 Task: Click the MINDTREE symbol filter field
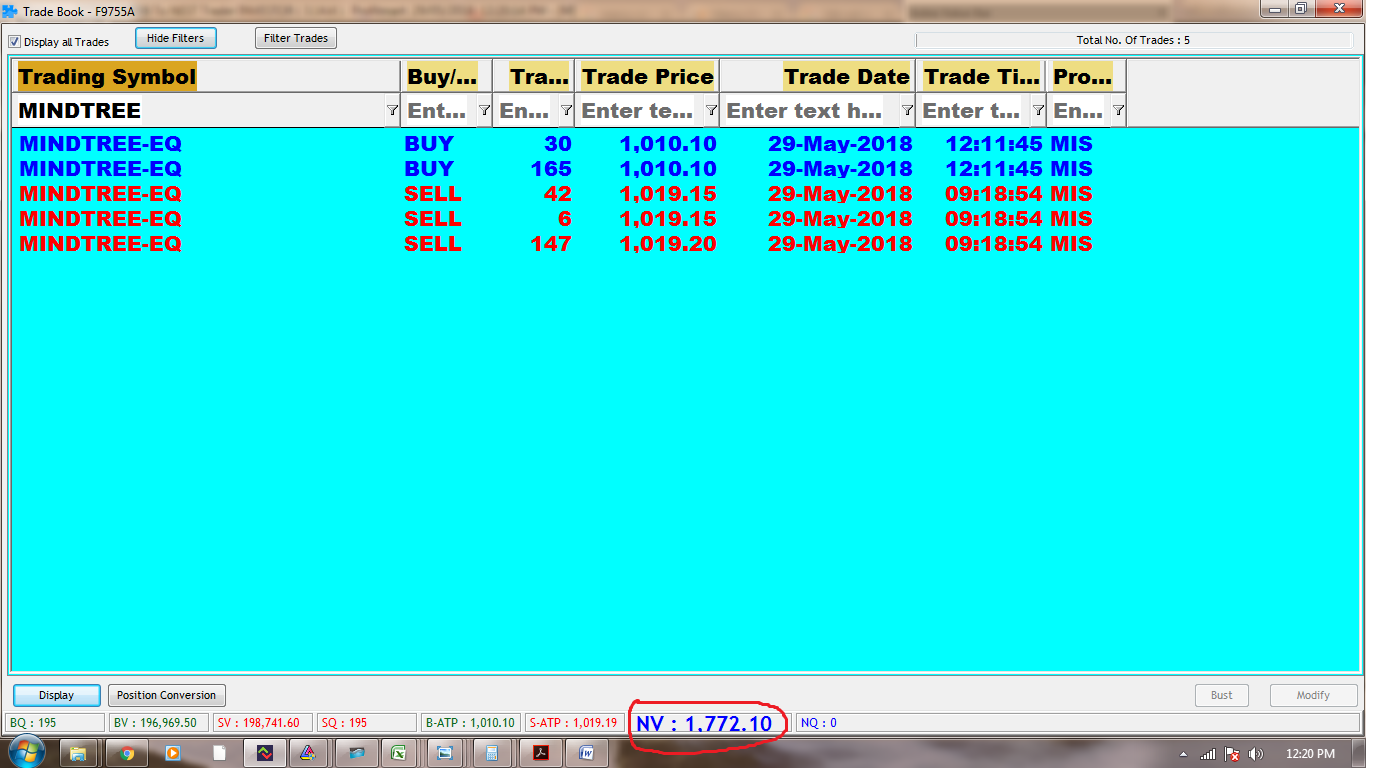click(x=200, y=110)
